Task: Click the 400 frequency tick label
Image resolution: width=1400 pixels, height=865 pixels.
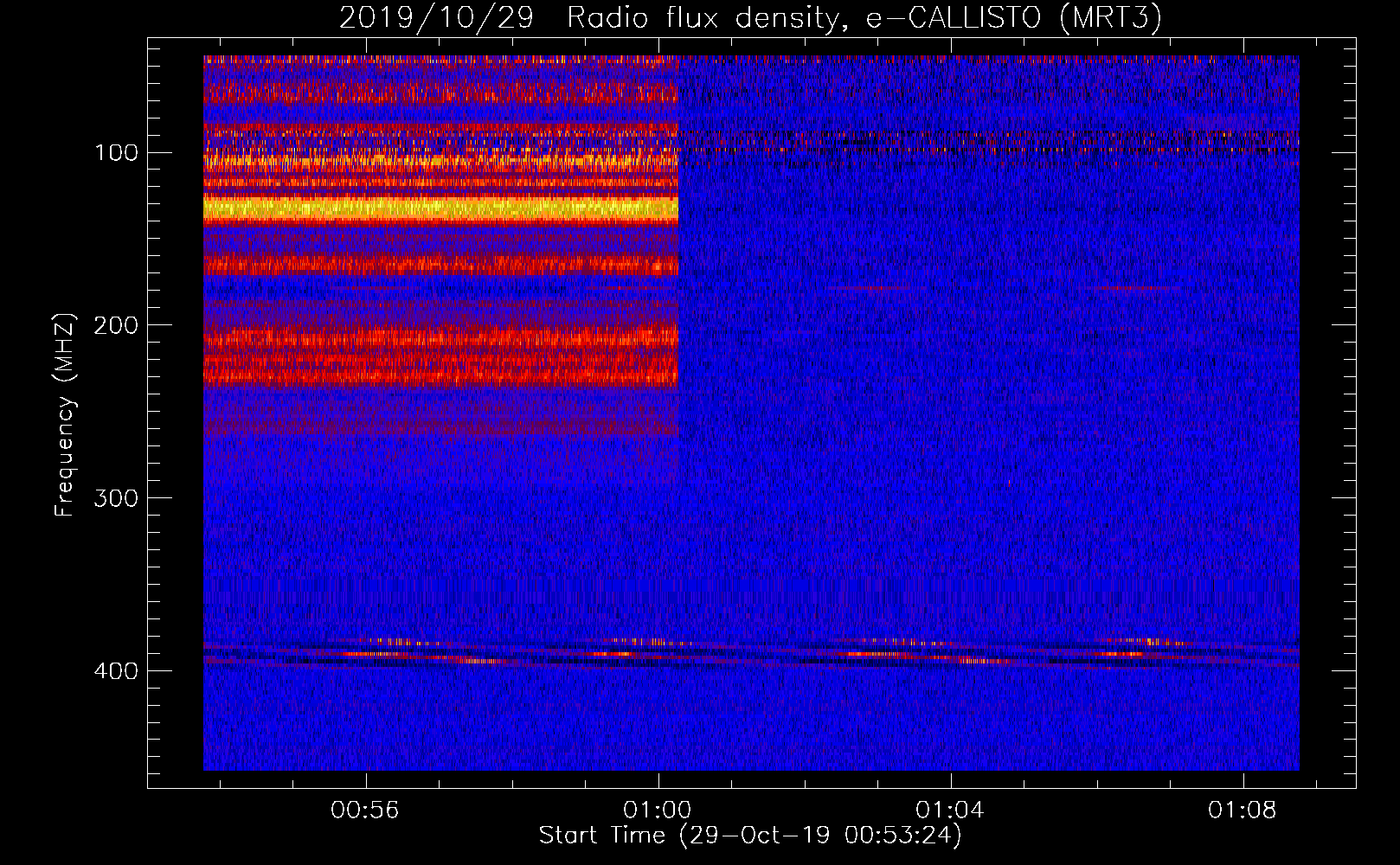Action: [x=117, y=671]
